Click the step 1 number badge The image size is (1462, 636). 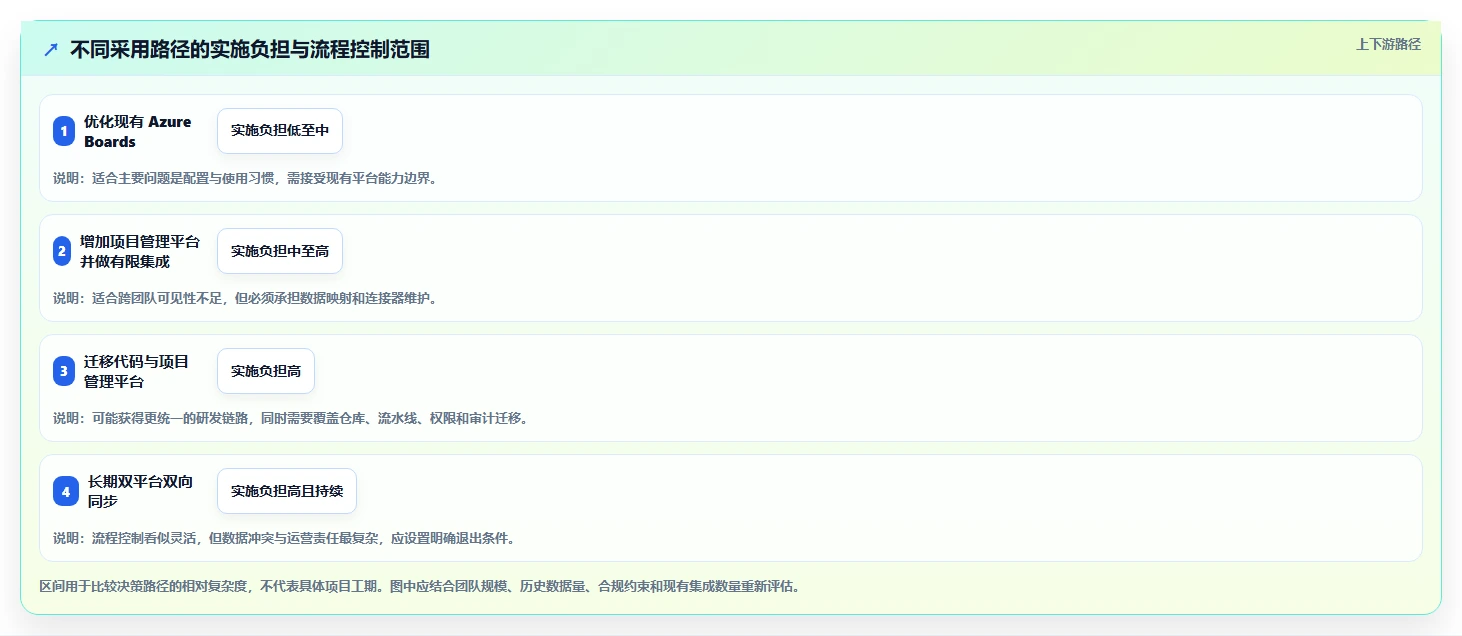coord(64,131)
